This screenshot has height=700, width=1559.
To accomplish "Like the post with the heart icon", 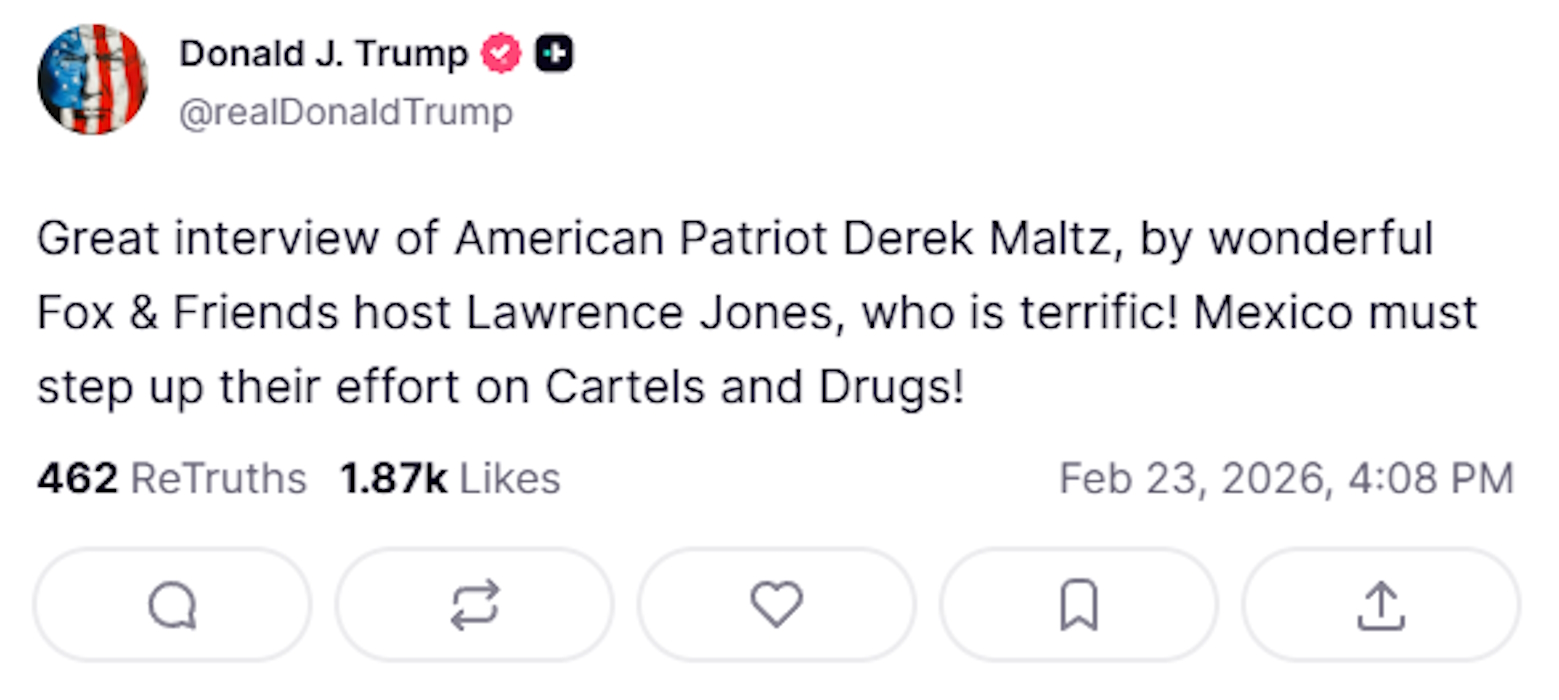I will 777,605.
